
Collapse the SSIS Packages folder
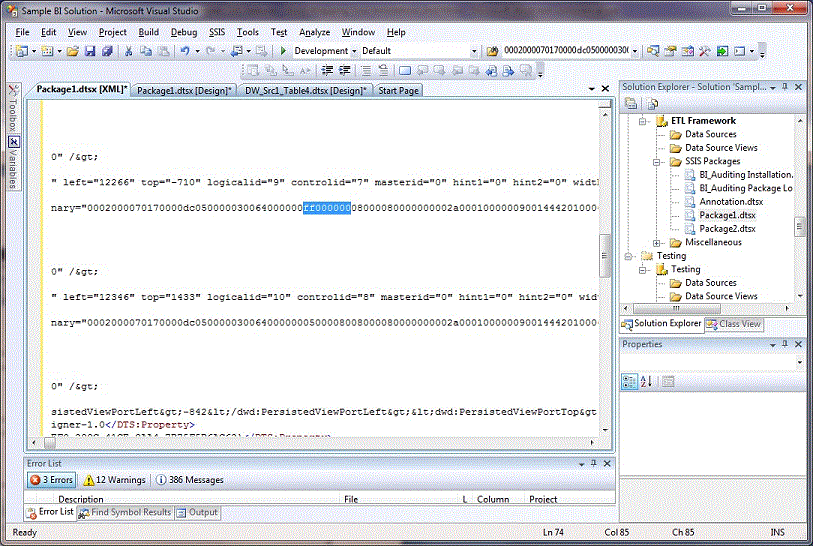[x=657, y=161]
